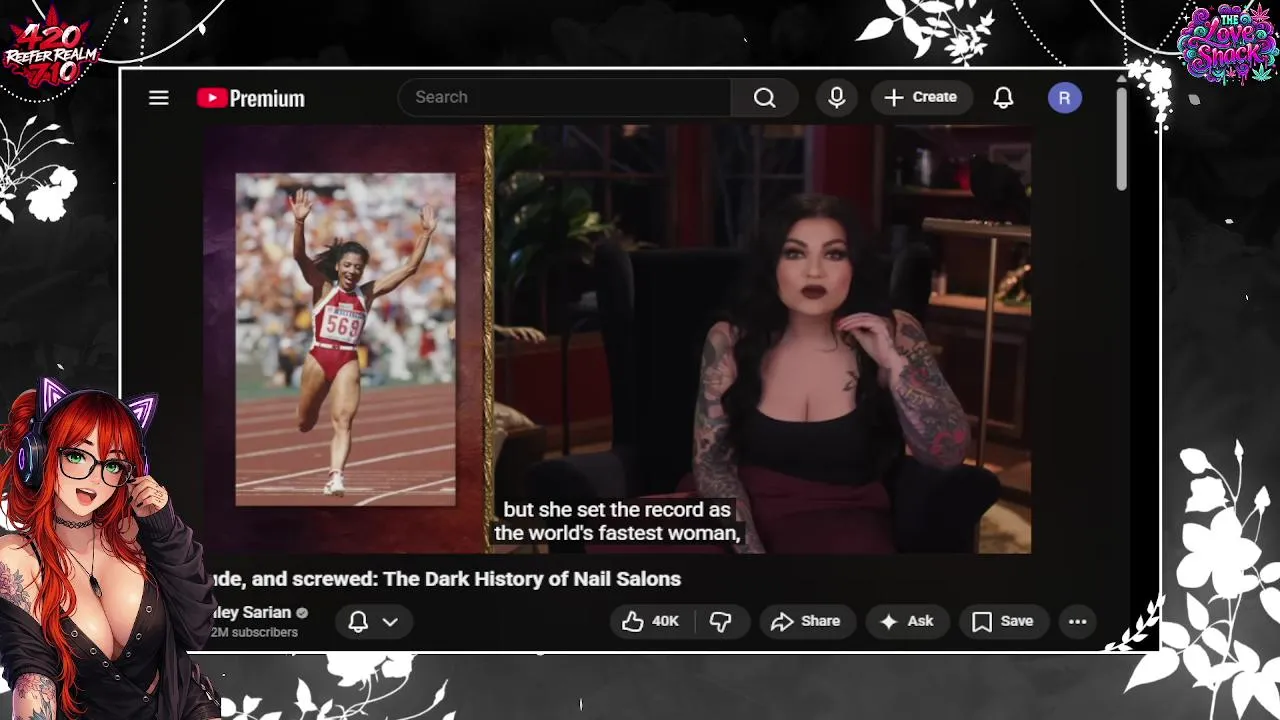Viewport: 1280px width, 720px height.
Task: Open the account avatar 'R' menu
Action: [1064, 98]
